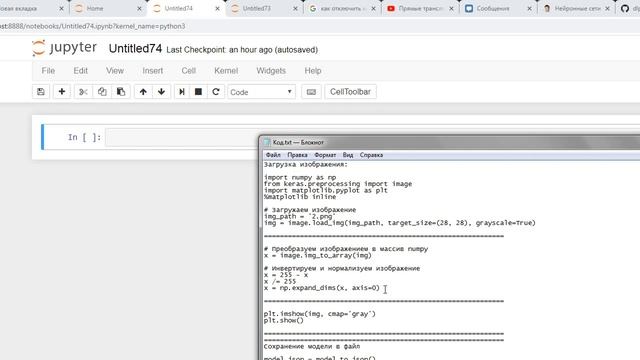Viewport: 640px width, 360px height.
Task: Open the Edit menu in Jupyter
Action: [80, 71]
